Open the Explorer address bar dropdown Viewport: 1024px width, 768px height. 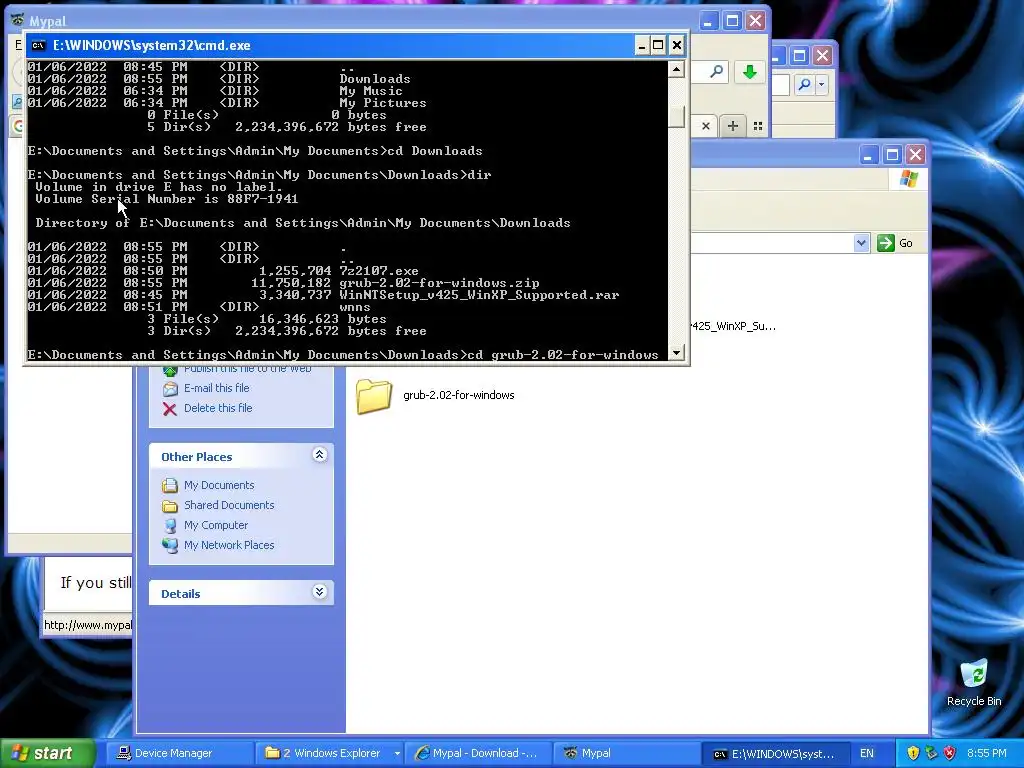pos(861,243)
